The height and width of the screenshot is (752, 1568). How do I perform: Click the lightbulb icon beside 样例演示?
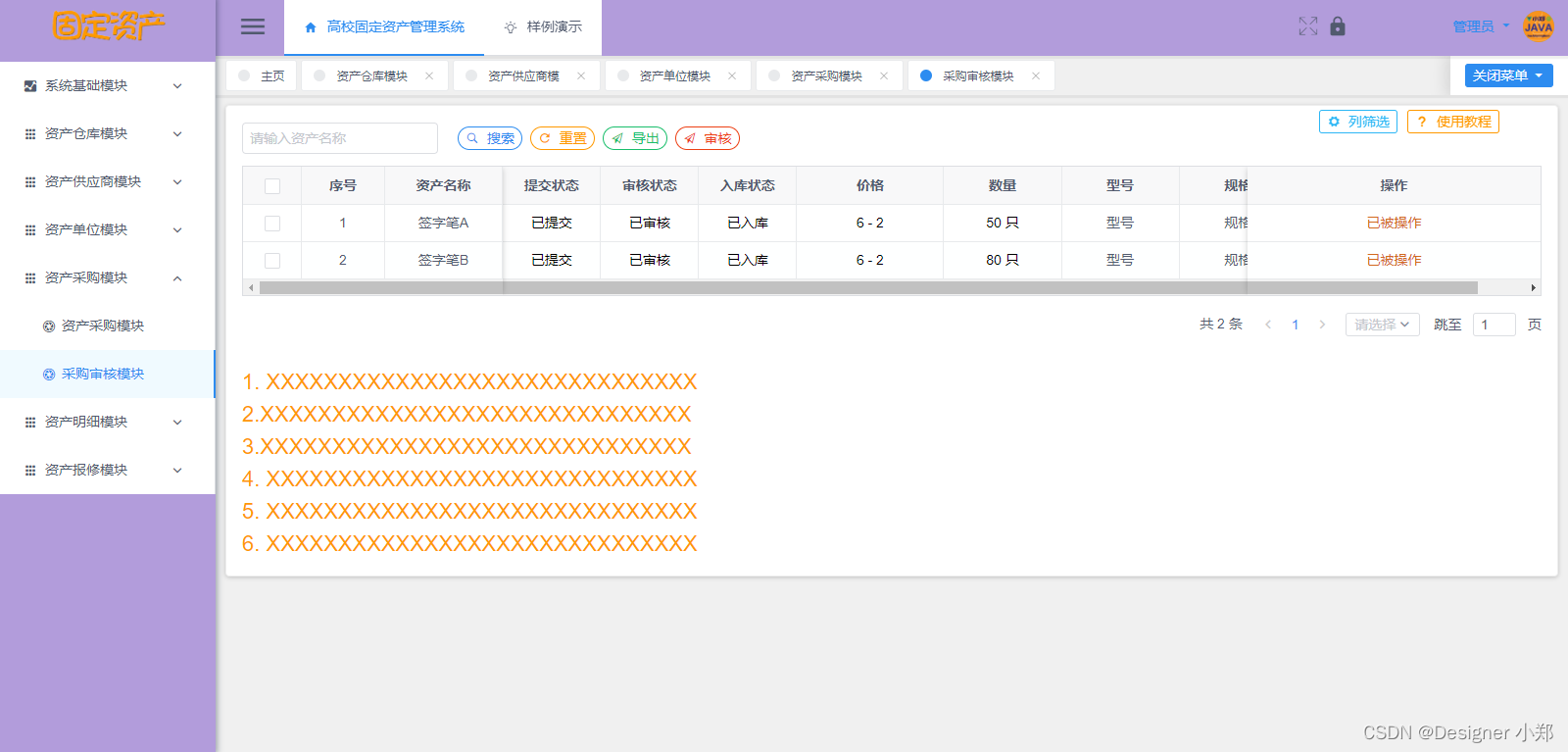[x=511, y=27]
